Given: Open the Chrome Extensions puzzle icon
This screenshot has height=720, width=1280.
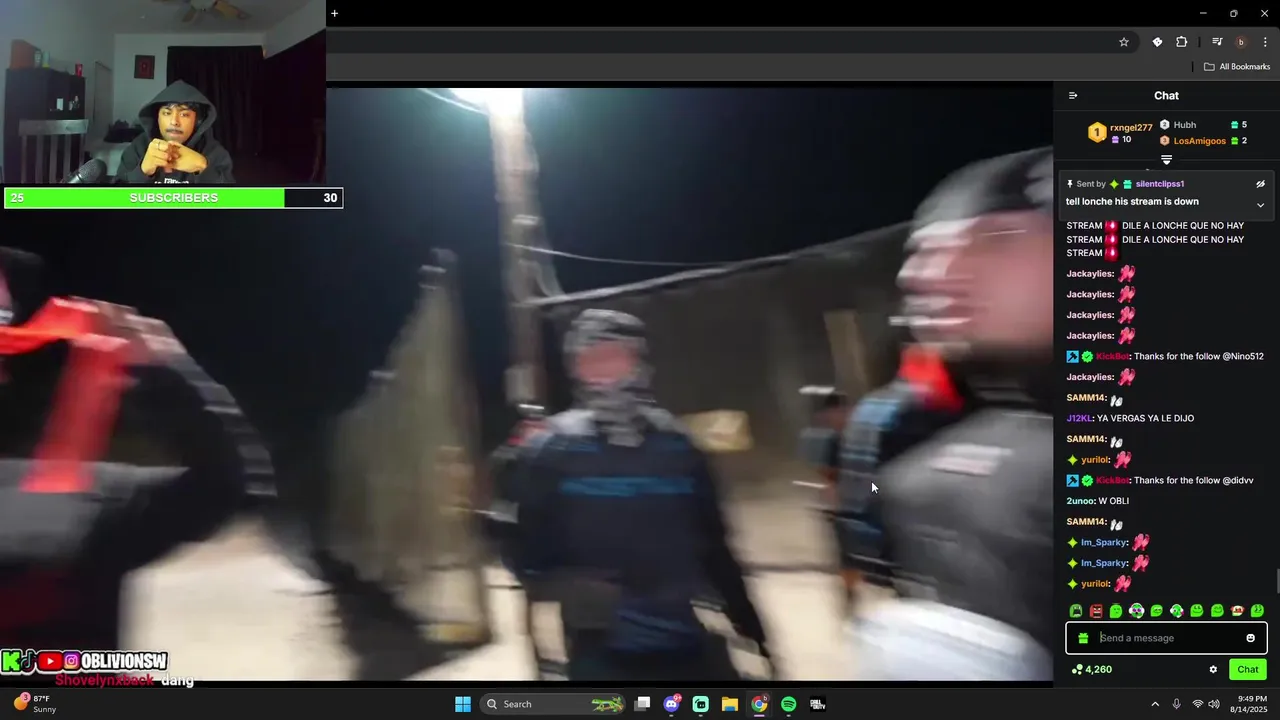Looking at the screenshot, I should click(x=1181, y=42).
